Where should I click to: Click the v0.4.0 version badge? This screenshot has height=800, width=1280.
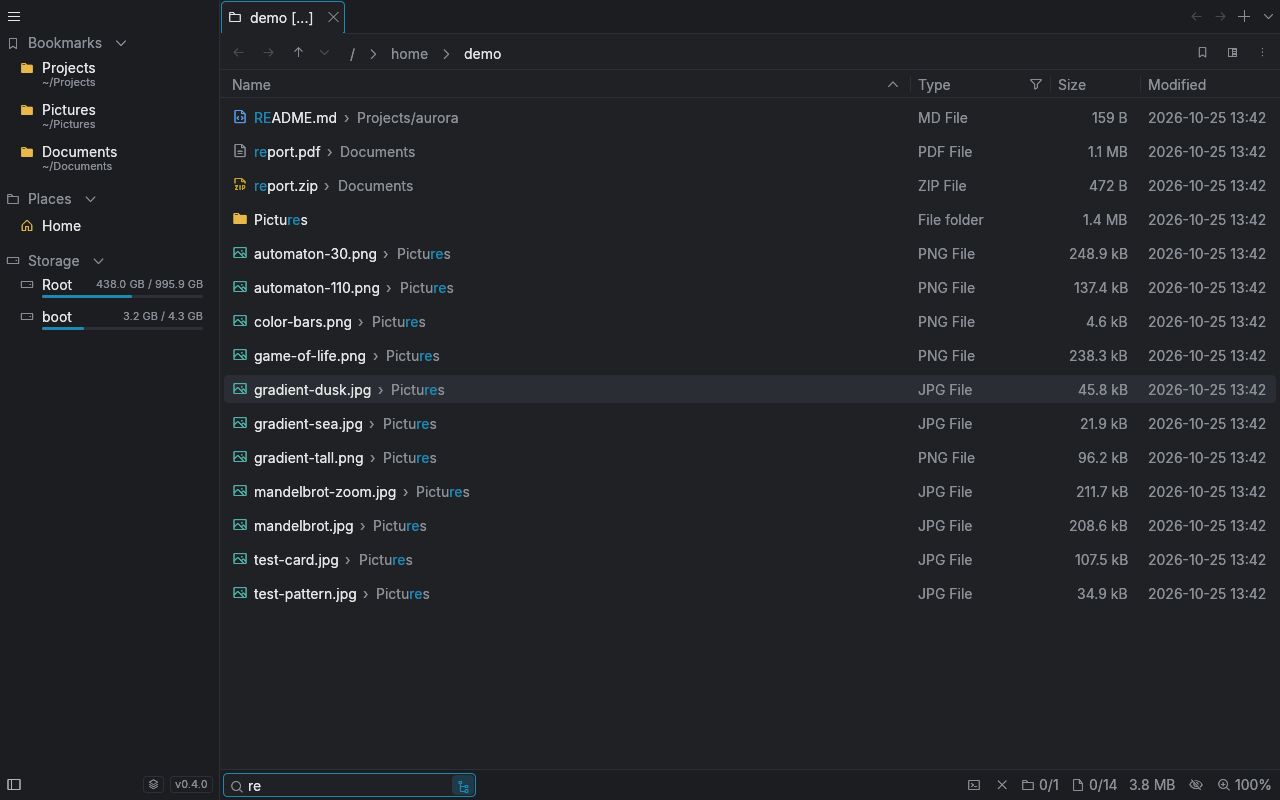[191, 785]
